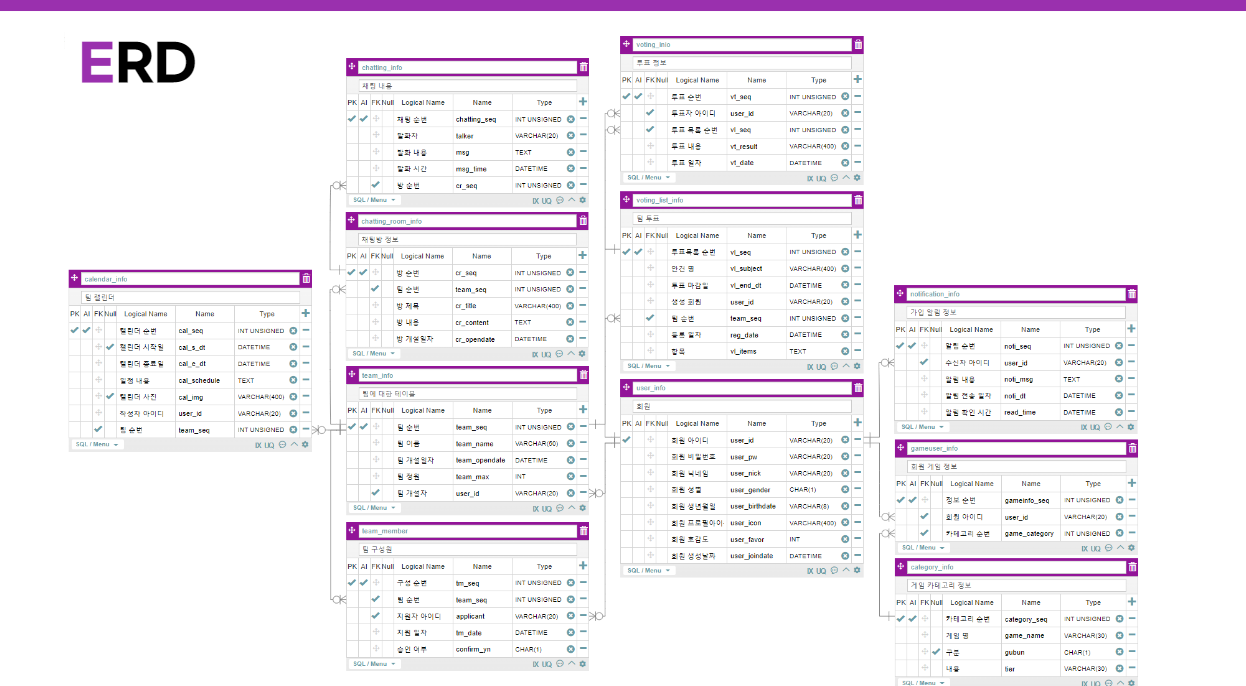Screen dimensions: 1246x686
Task: Open settings gear on category_info footer
Action: click(x=1130, y=682)
